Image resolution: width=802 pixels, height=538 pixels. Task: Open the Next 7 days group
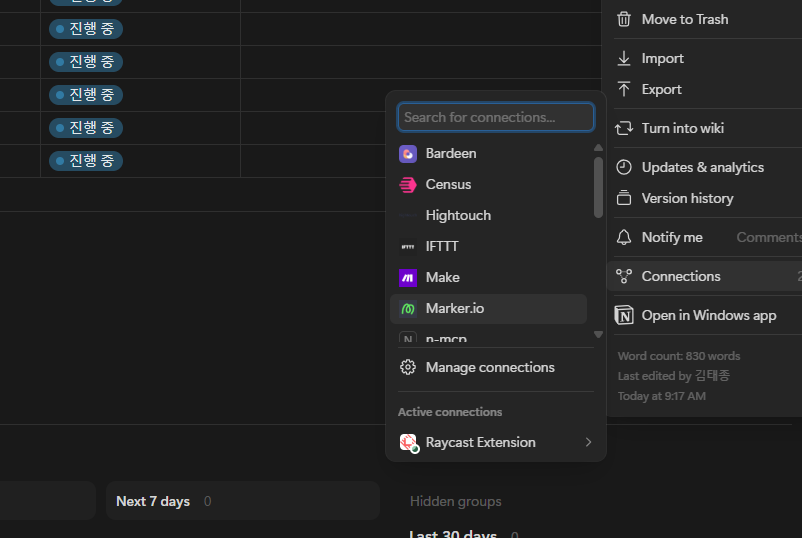point(242,501)
